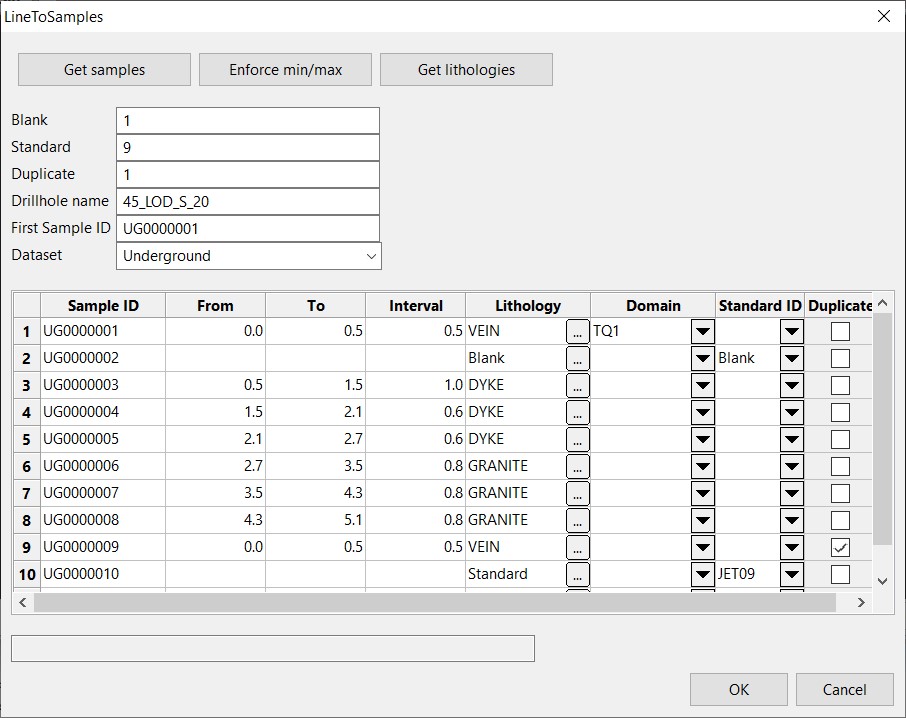Click ellipsis button in row 6 GRANITE
The width and height of the screenshot is (906, 718).
577,466
